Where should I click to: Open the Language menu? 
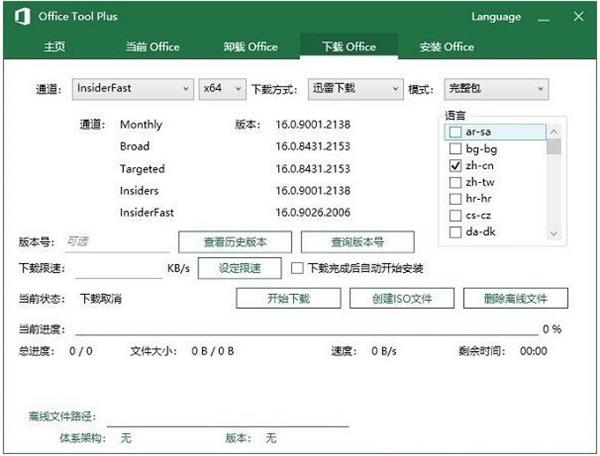pyautogui.click(x=496, y=17)
